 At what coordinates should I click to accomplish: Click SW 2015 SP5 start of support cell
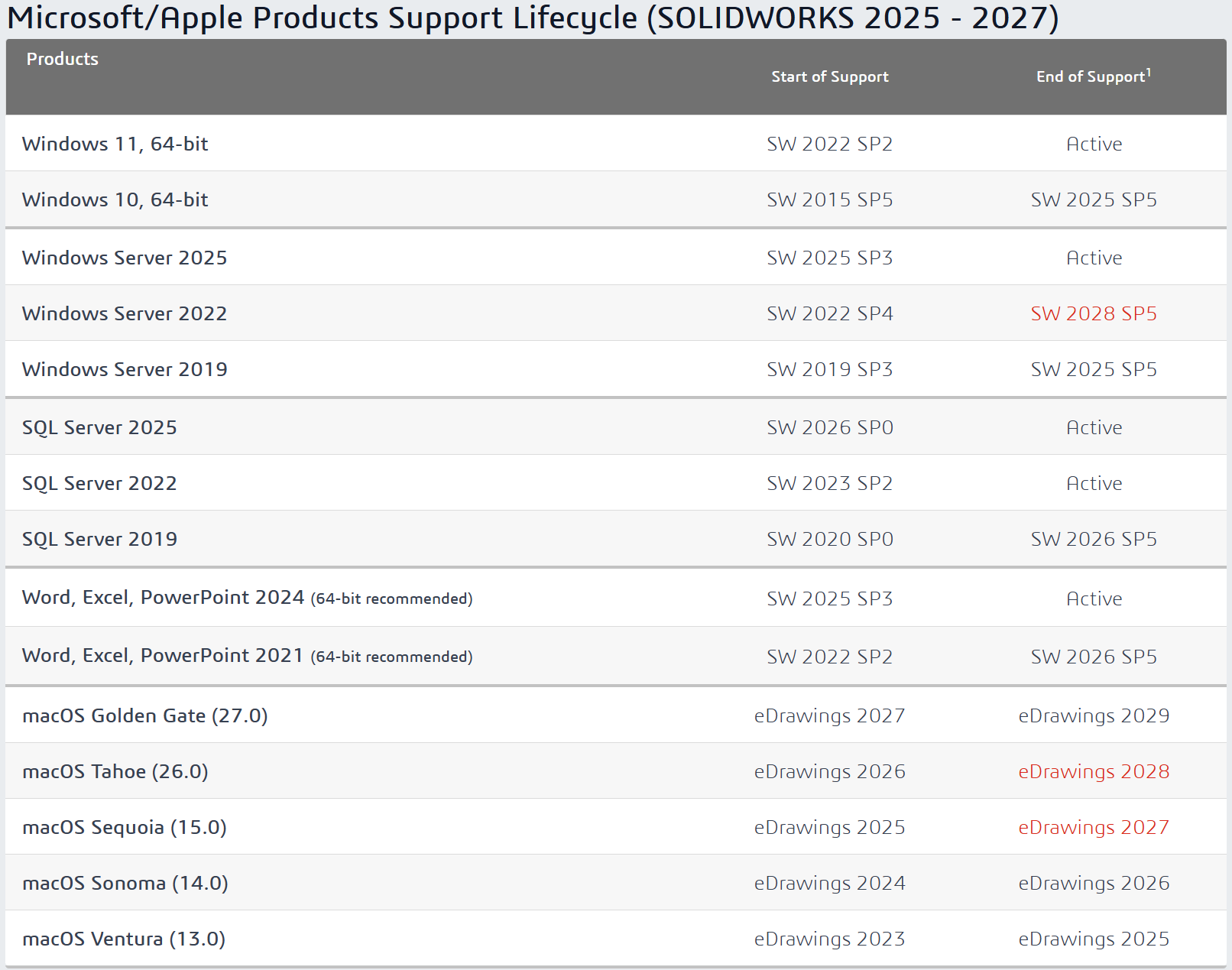830,200
